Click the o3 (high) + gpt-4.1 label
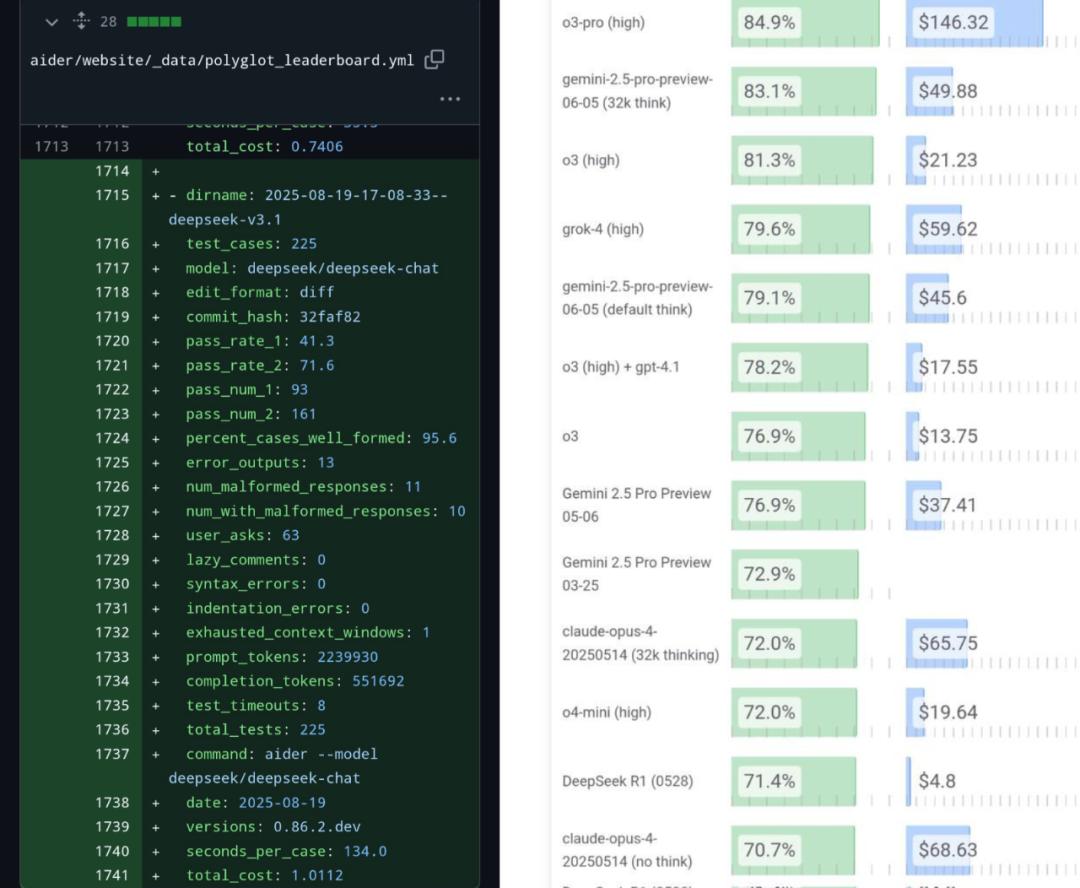The image size is (1080, 888). click(620, 367)
